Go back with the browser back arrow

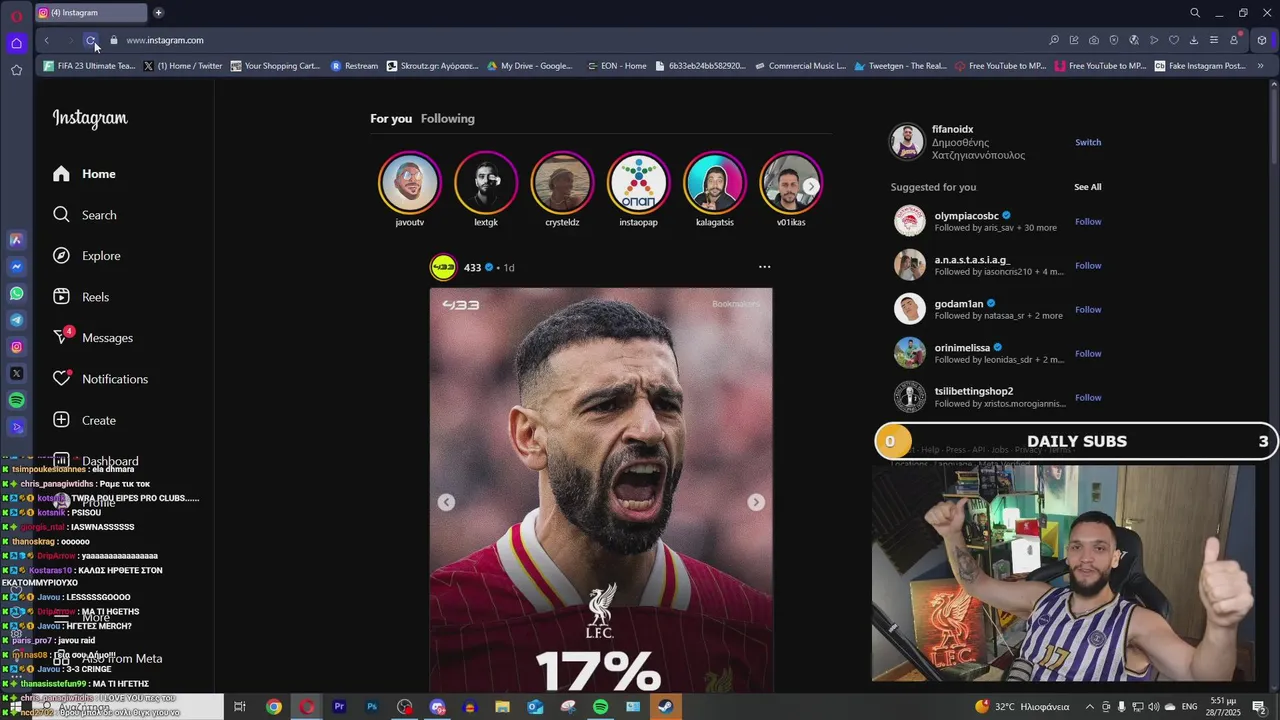[46, 40]
